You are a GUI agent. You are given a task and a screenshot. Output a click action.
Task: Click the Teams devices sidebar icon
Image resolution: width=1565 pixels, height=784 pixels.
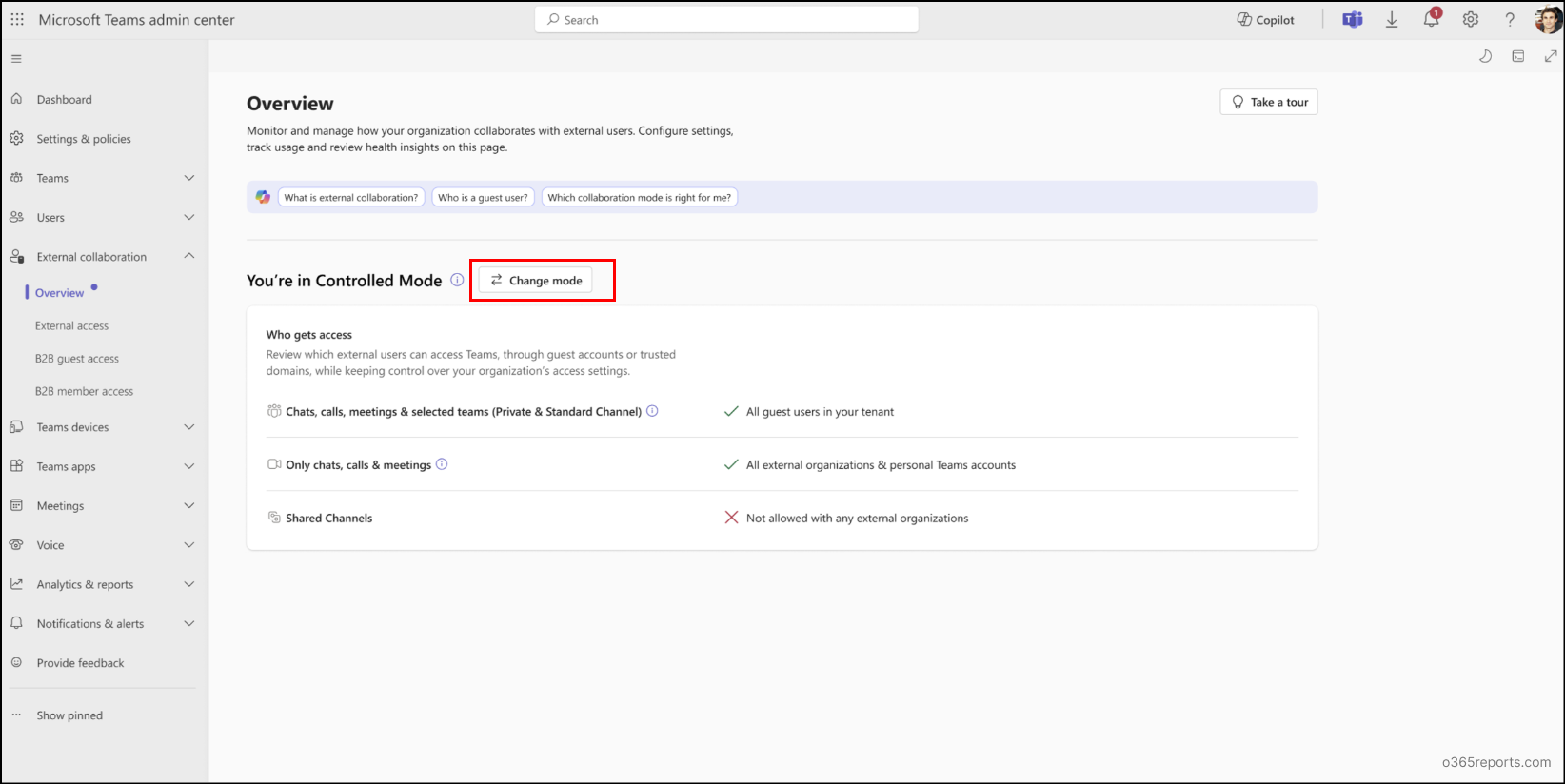pos(16,427)
